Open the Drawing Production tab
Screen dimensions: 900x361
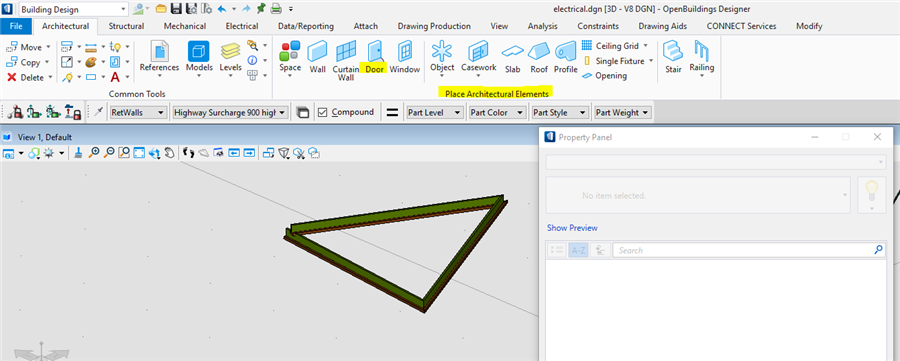[x=434, y=26]
